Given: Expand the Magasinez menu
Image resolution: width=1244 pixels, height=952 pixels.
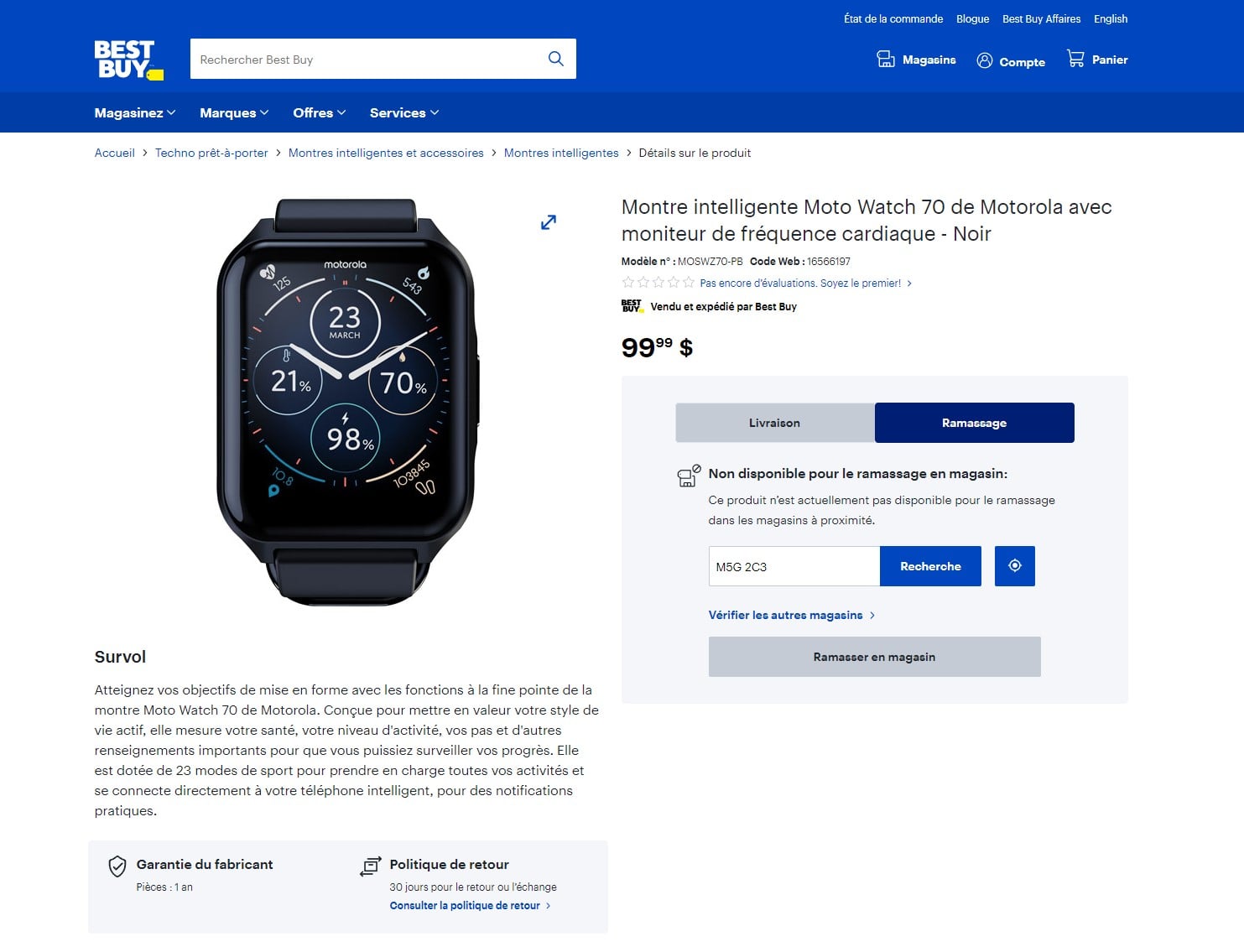Looking at the screenshot, I should [135, 112].
